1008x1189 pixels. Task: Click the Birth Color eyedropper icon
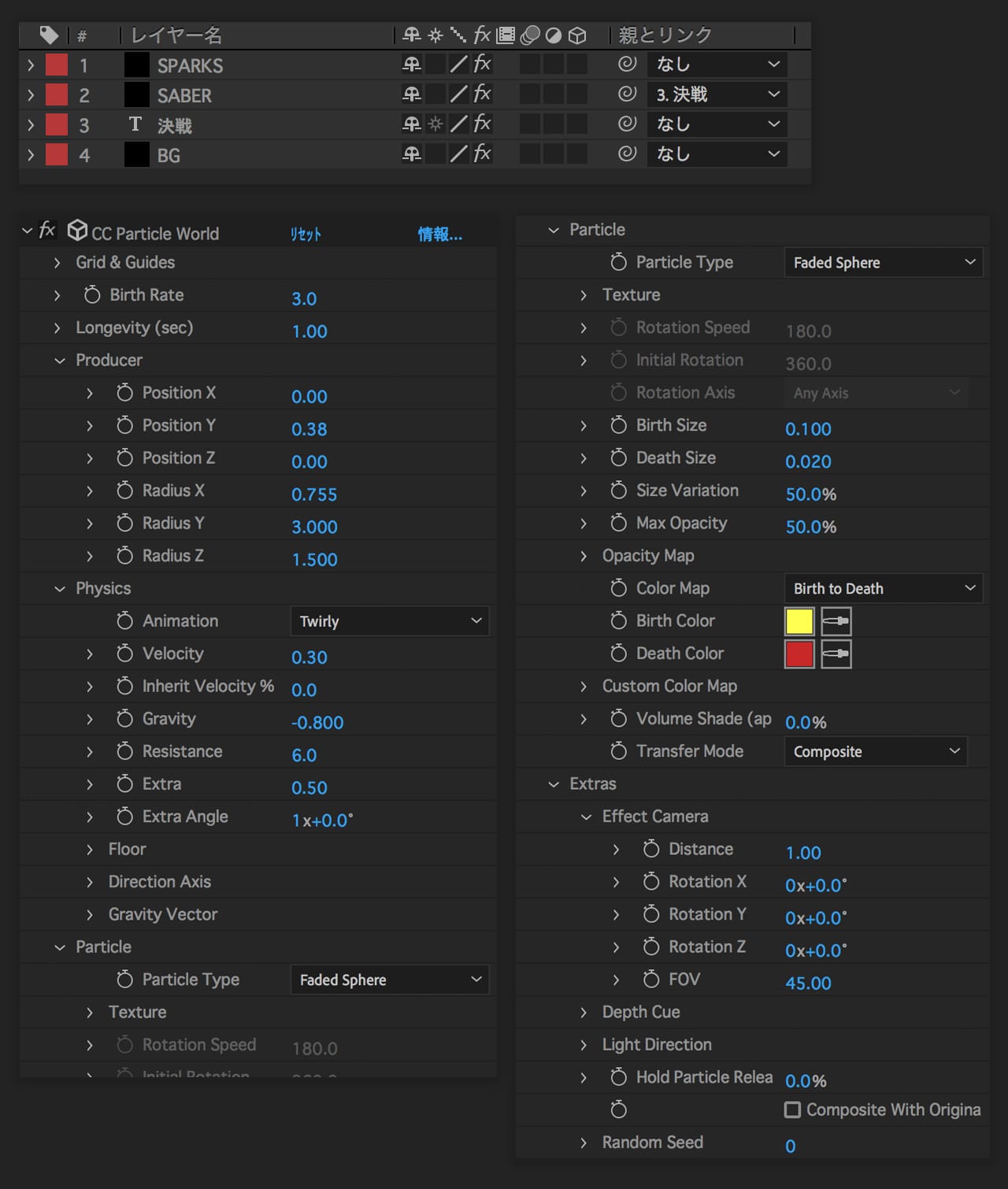(836, 621)
